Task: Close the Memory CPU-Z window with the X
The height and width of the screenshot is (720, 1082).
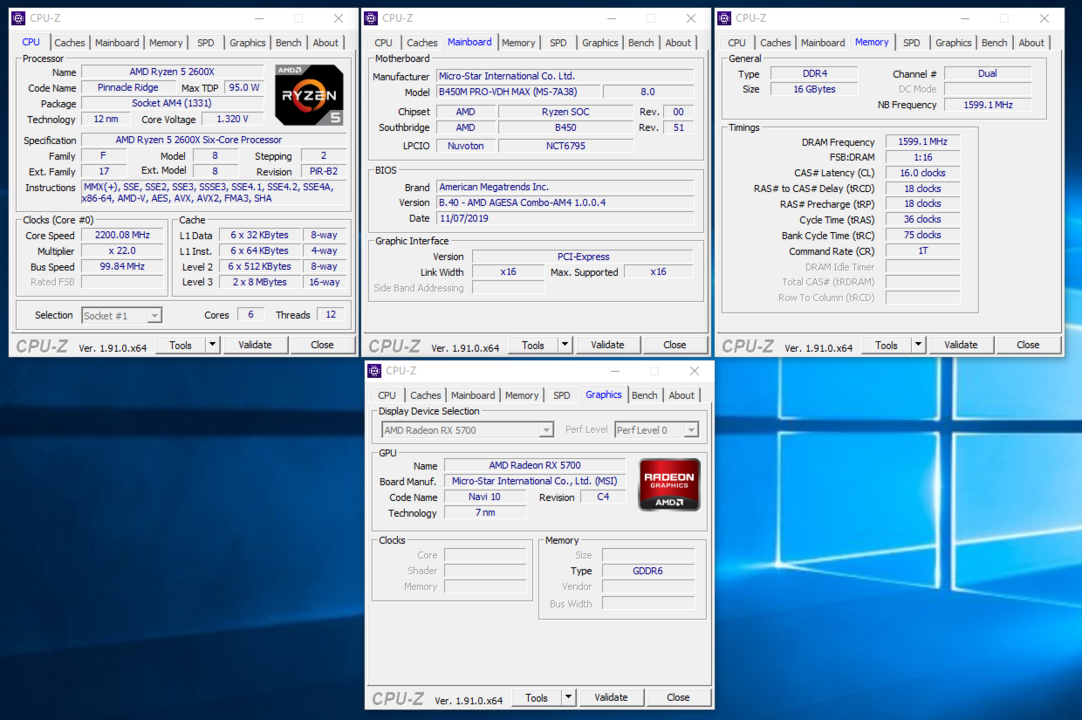Action: [x=1044, y=19]
